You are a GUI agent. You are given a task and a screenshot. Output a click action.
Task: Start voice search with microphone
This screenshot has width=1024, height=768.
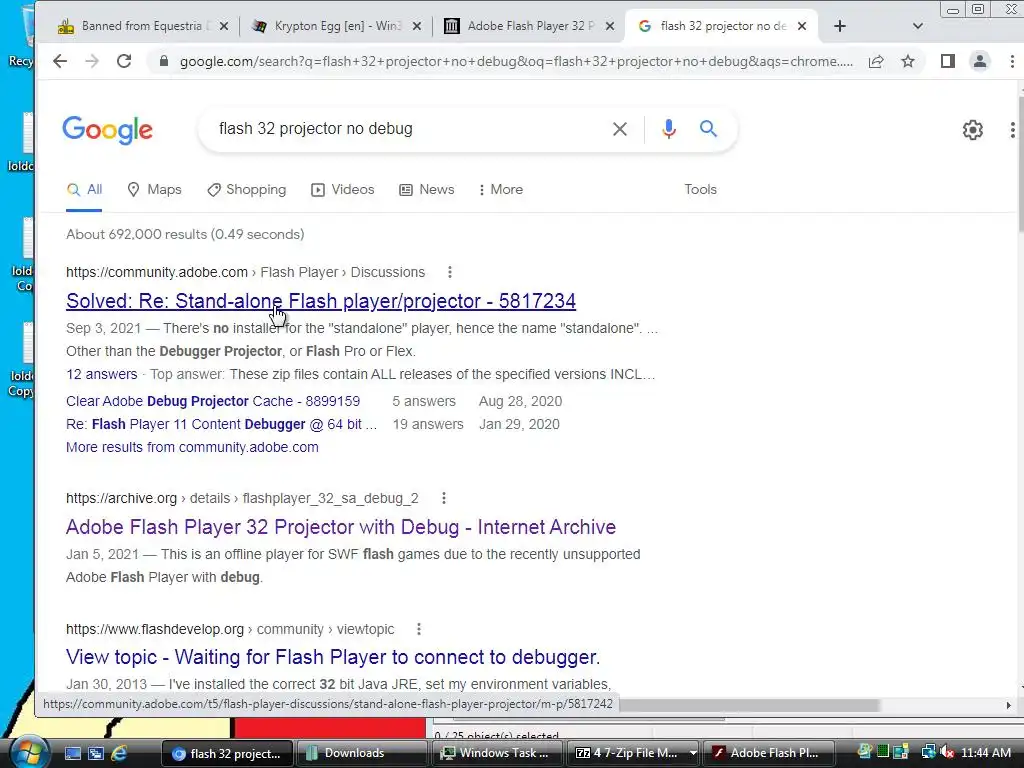click(x=668, y=129)
